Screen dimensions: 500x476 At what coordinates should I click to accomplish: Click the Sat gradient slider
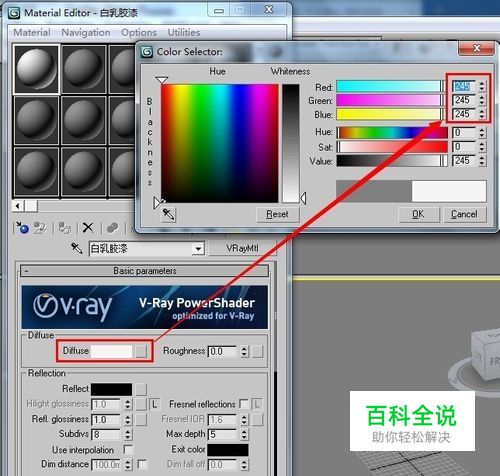tap(392, 147)
